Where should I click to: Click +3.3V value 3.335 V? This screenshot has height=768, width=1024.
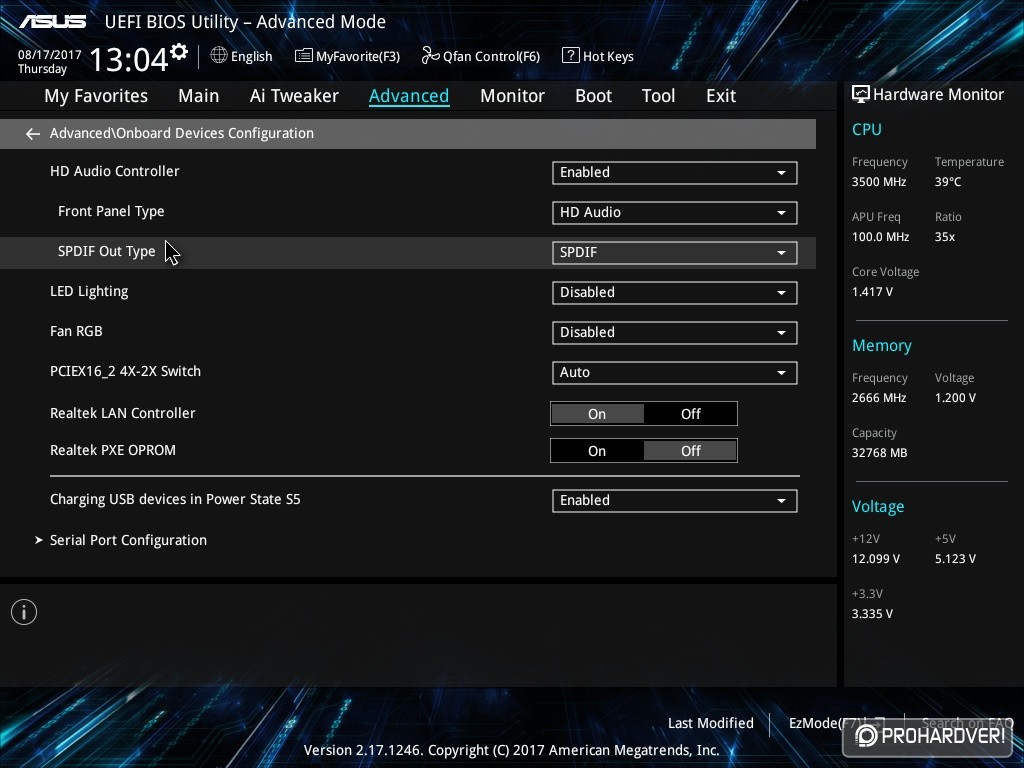coord(872,613)
